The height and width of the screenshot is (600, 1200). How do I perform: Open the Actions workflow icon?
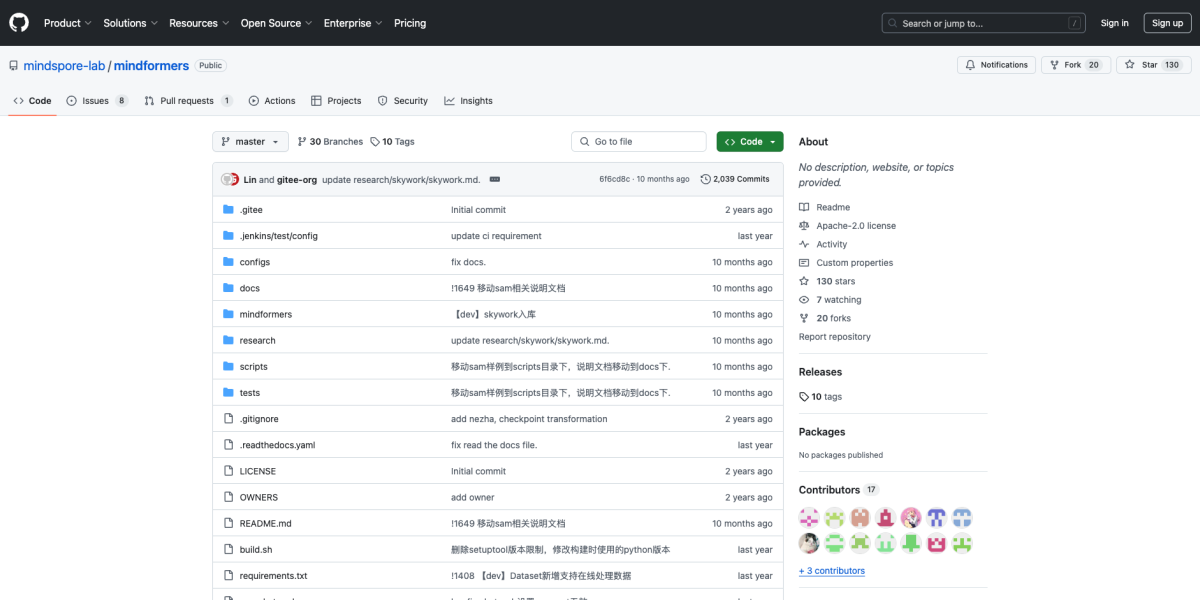coord(253,100)
